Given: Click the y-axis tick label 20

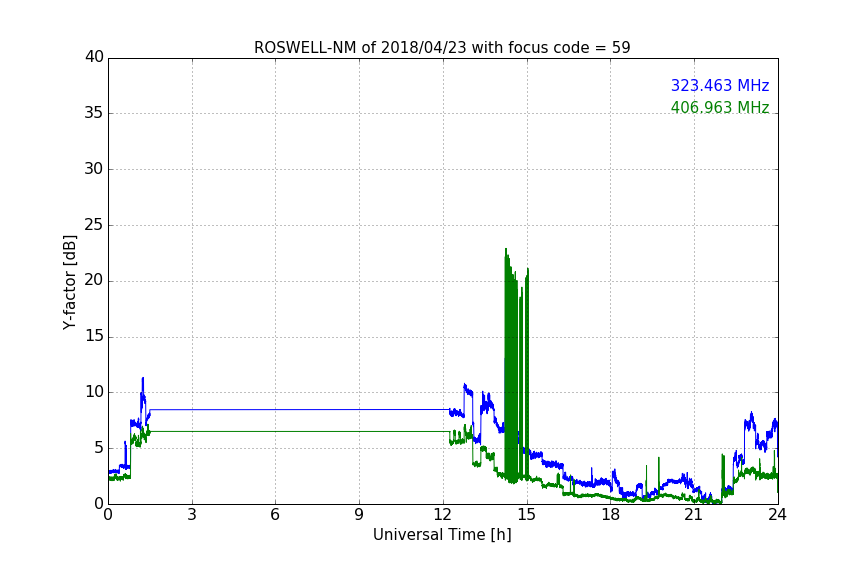Looking at the screenshot, I should click(x=94, y=280).
